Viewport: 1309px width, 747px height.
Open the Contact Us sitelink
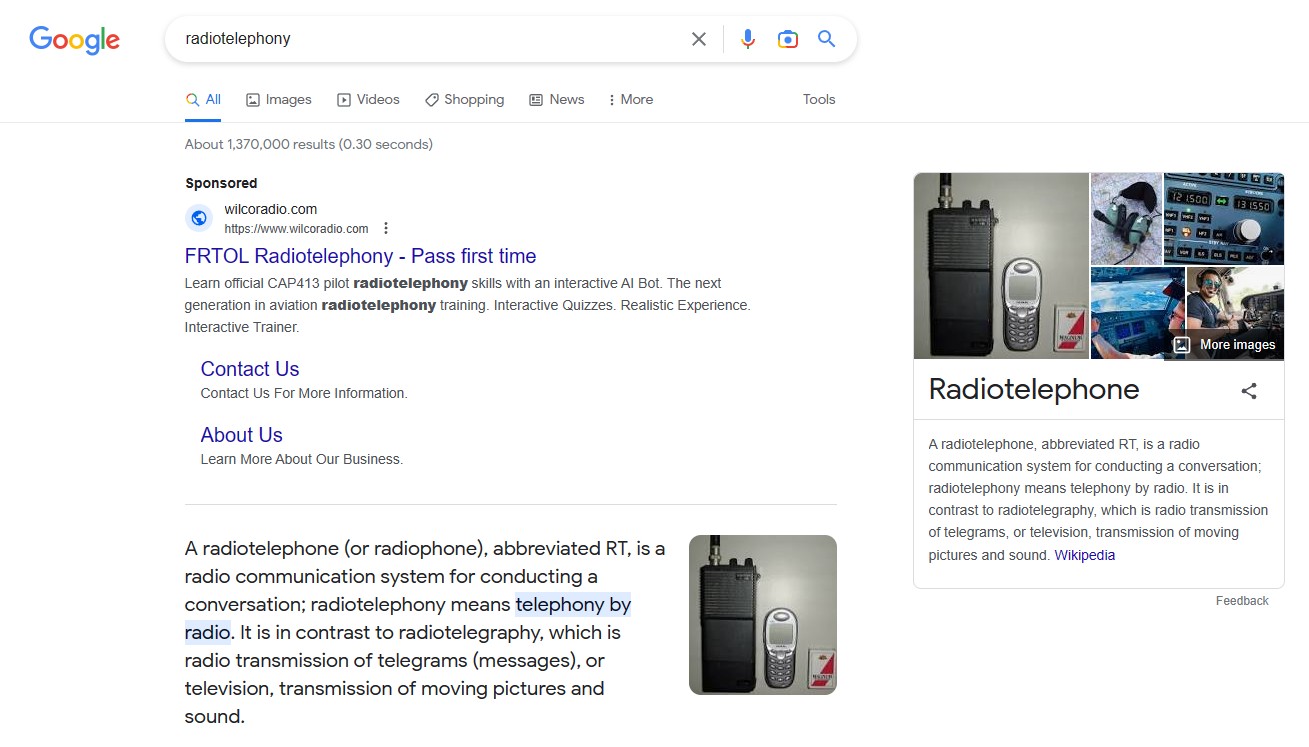pos(250,369)
